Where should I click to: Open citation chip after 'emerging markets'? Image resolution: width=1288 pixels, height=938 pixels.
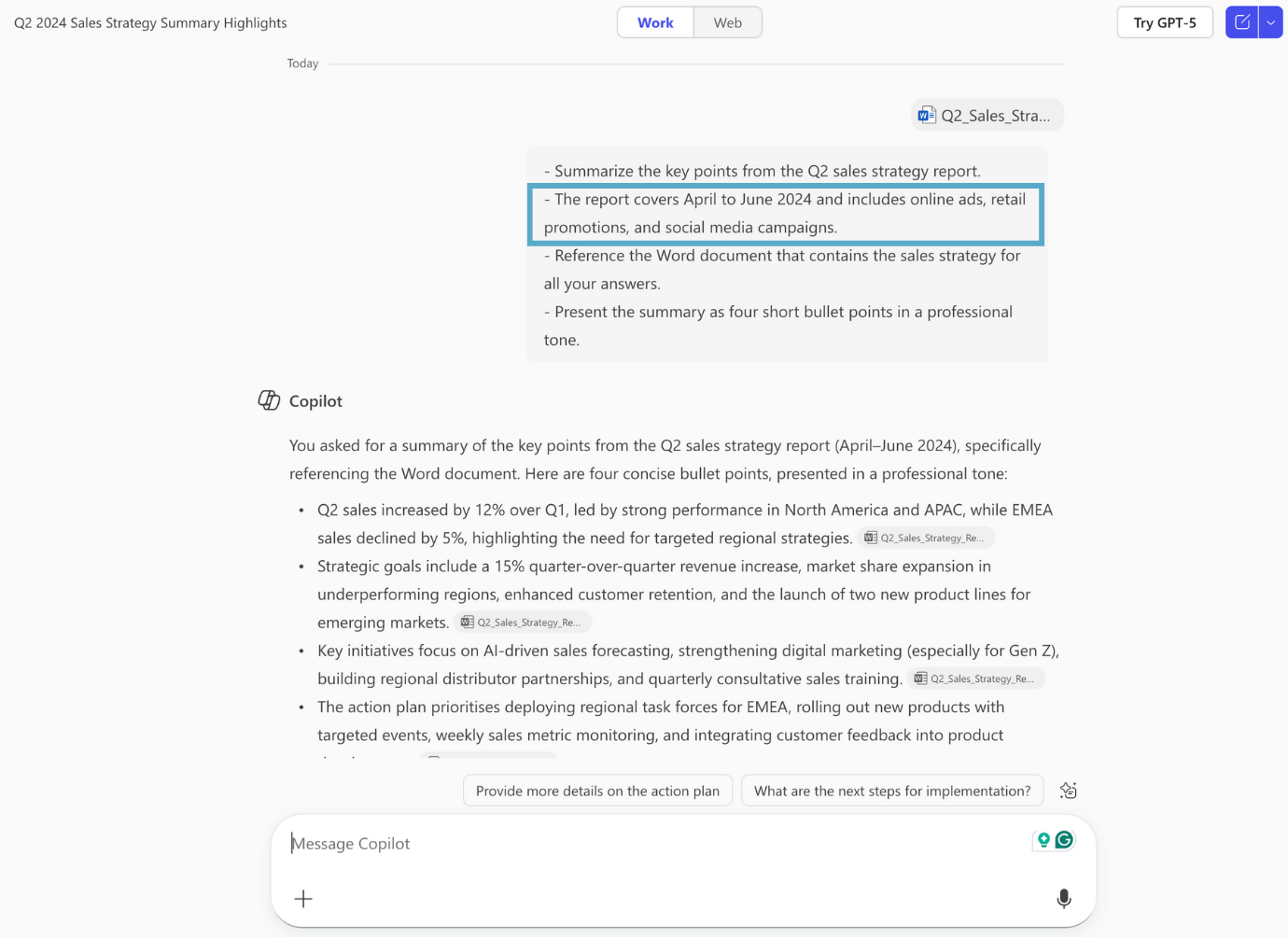coord(522,623)
